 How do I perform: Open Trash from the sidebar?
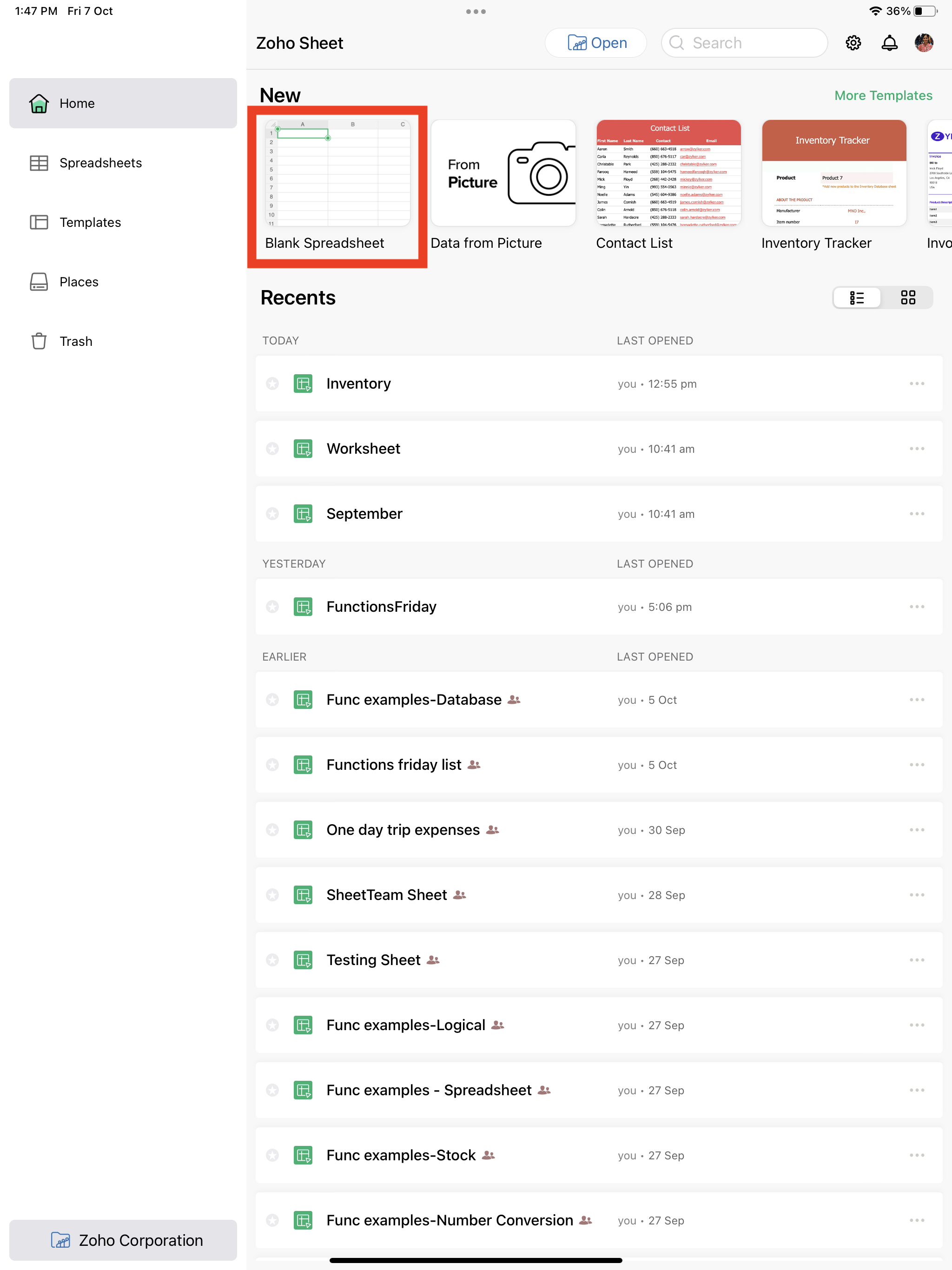pos(75,341)
